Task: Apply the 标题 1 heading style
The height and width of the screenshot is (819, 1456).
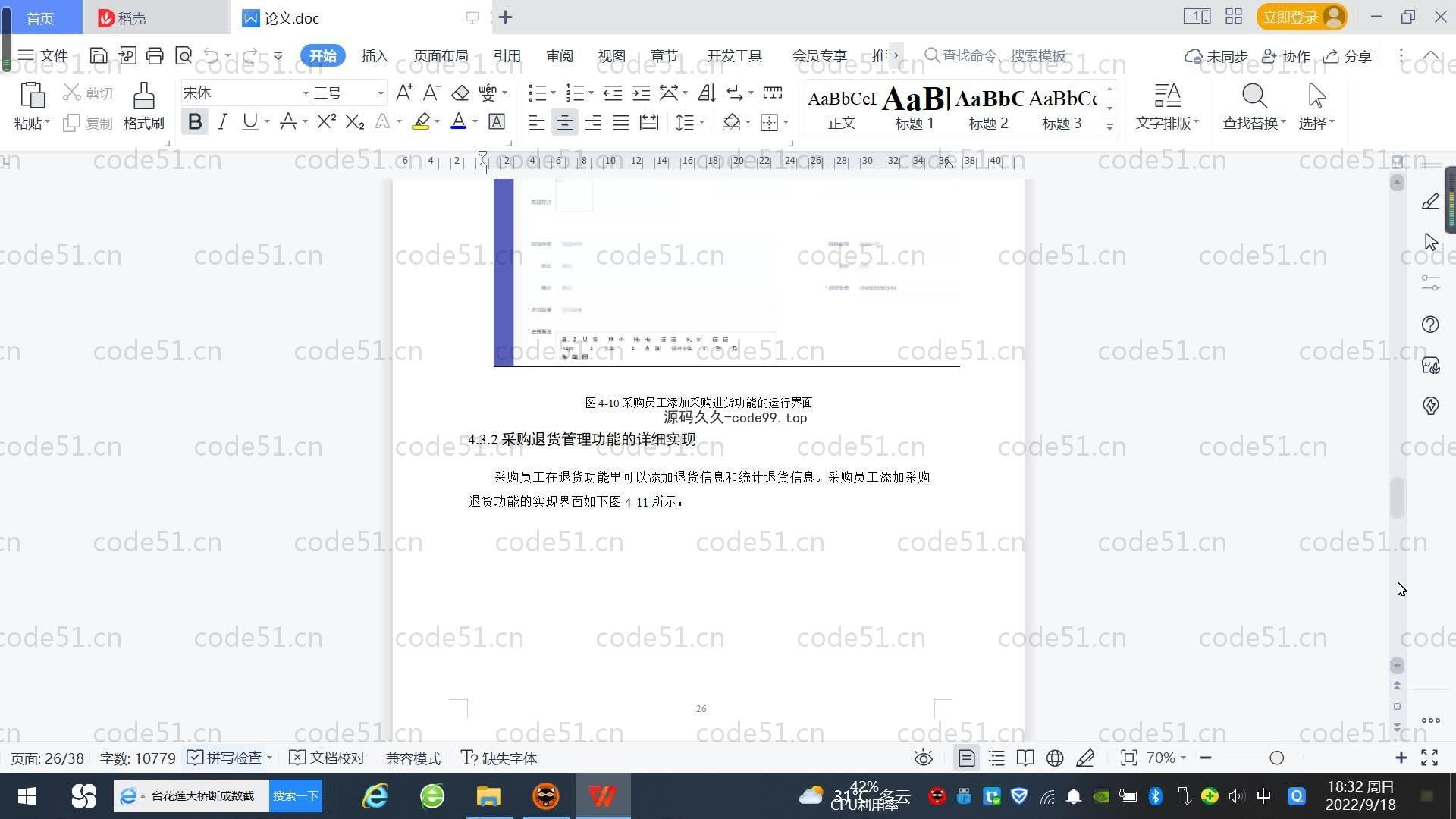Action: (x=915, y=107)
